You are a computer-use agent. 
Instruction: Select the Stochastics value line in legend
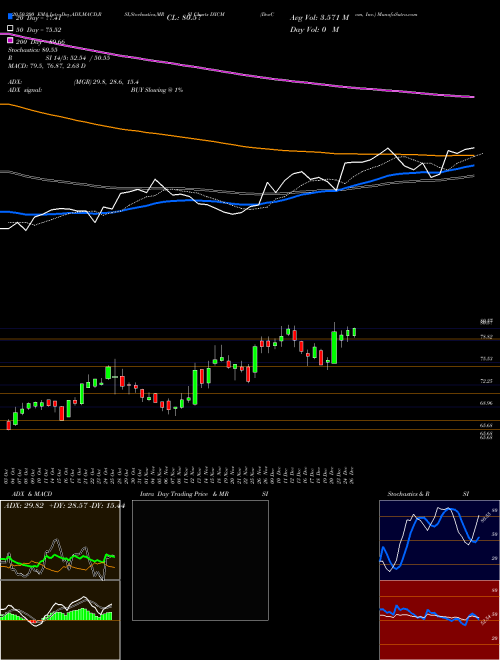(x=32, y=50)
